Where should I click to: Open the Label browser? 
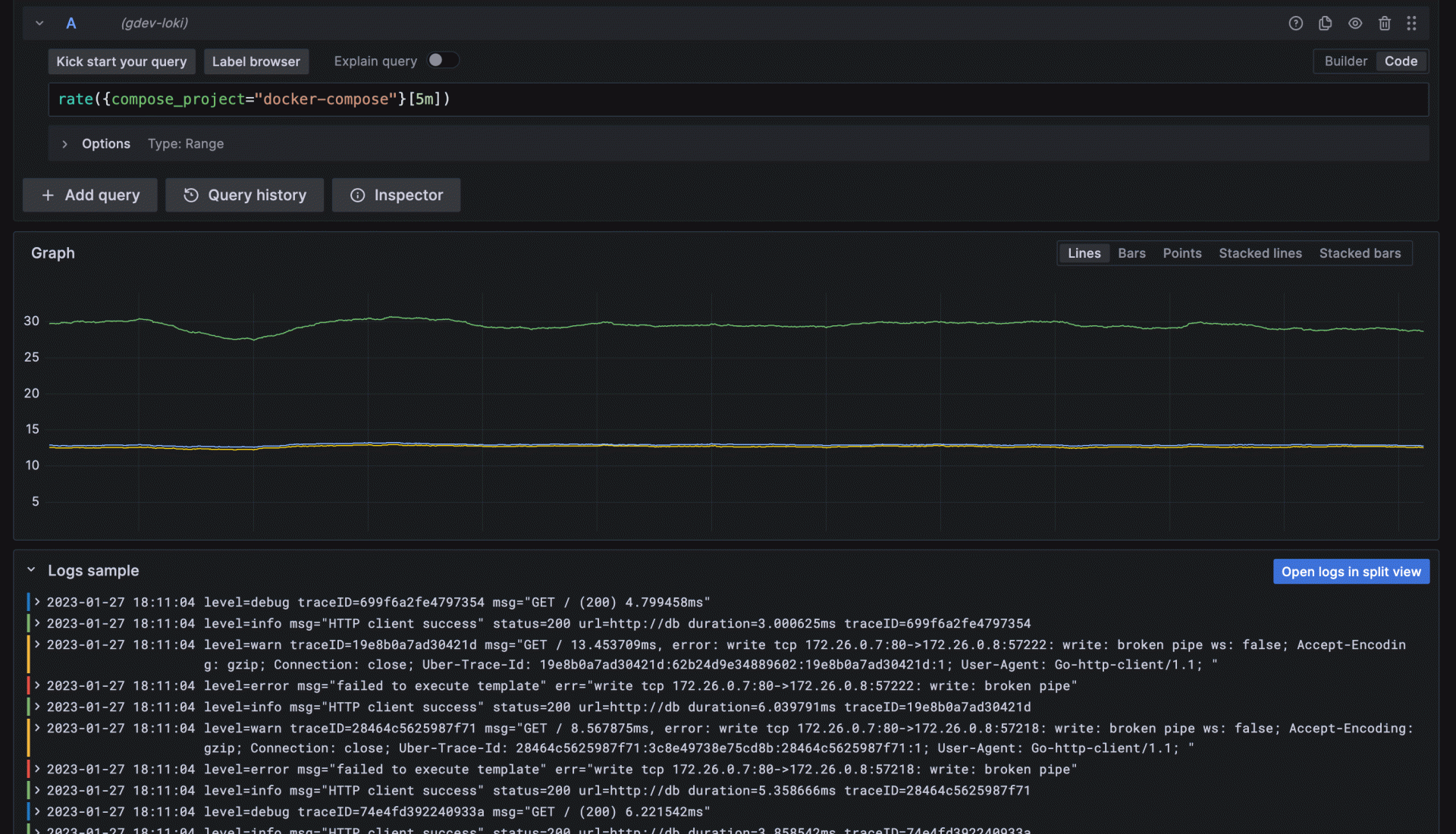click(256, 61)
